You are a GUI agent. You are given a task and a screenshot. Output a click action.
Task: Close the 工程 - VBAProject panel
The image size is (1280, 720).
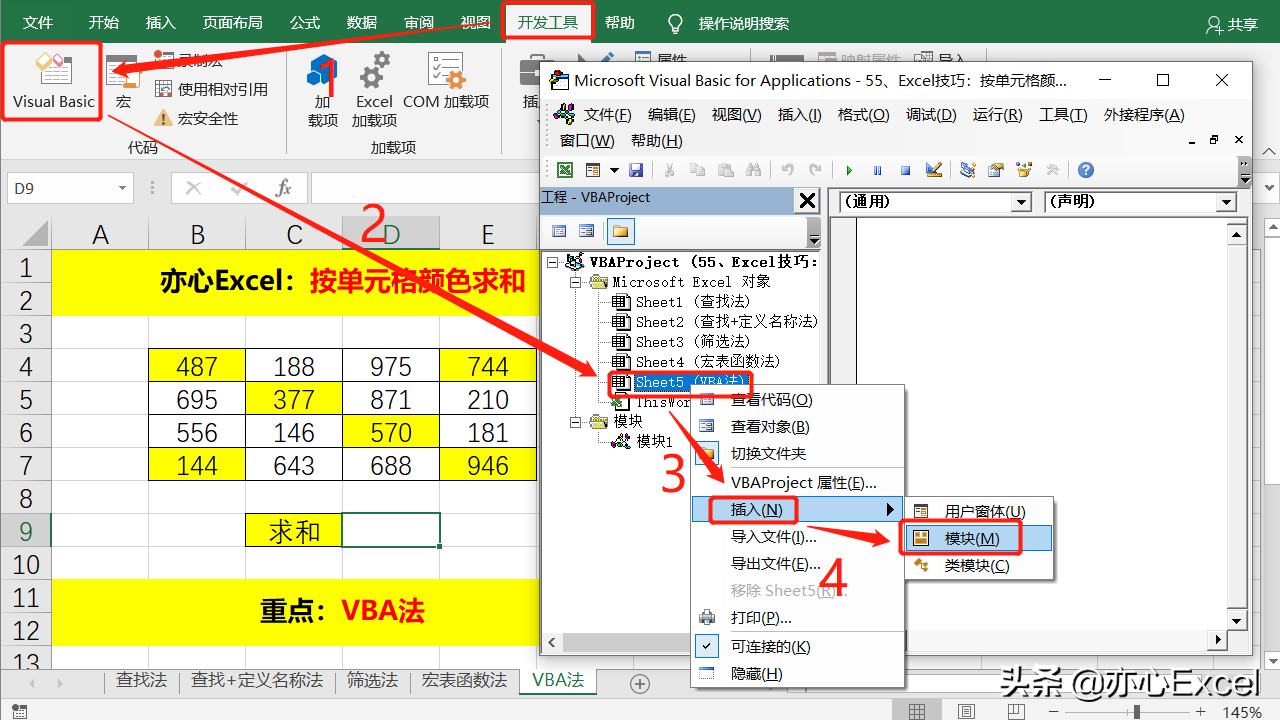(807, 200)
